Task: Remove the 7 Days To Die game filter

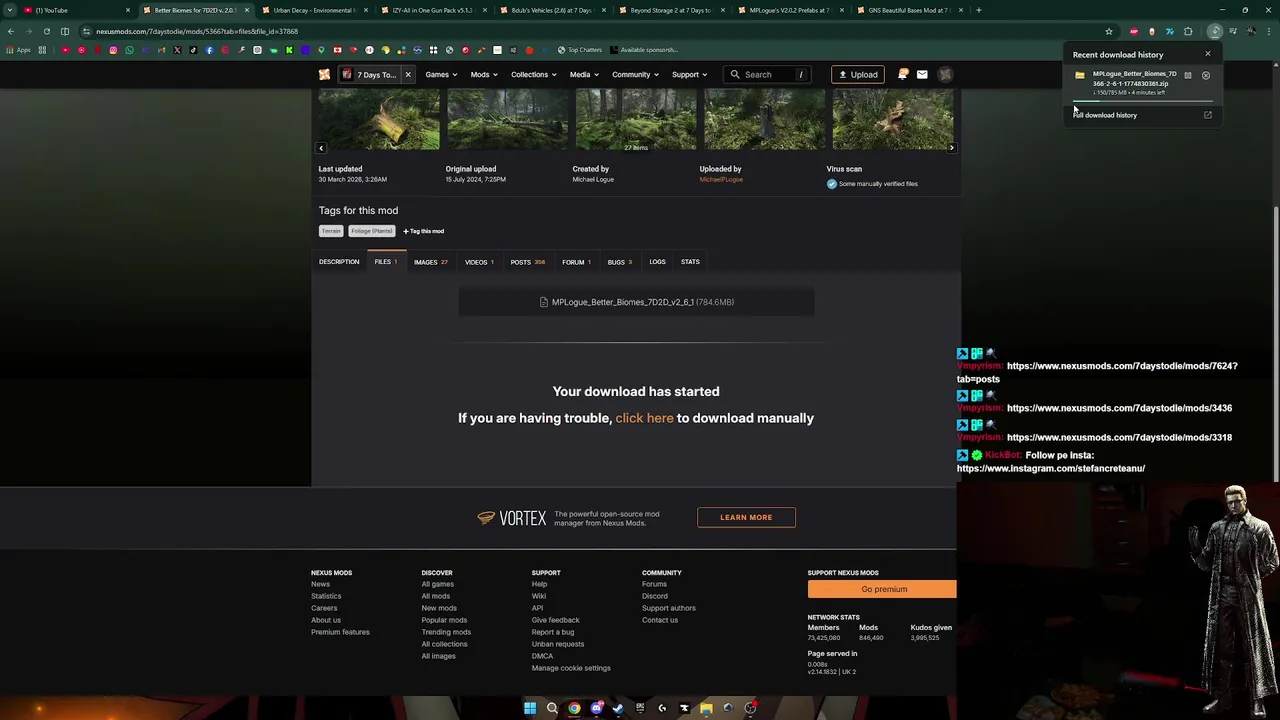Action: point(408,74)
